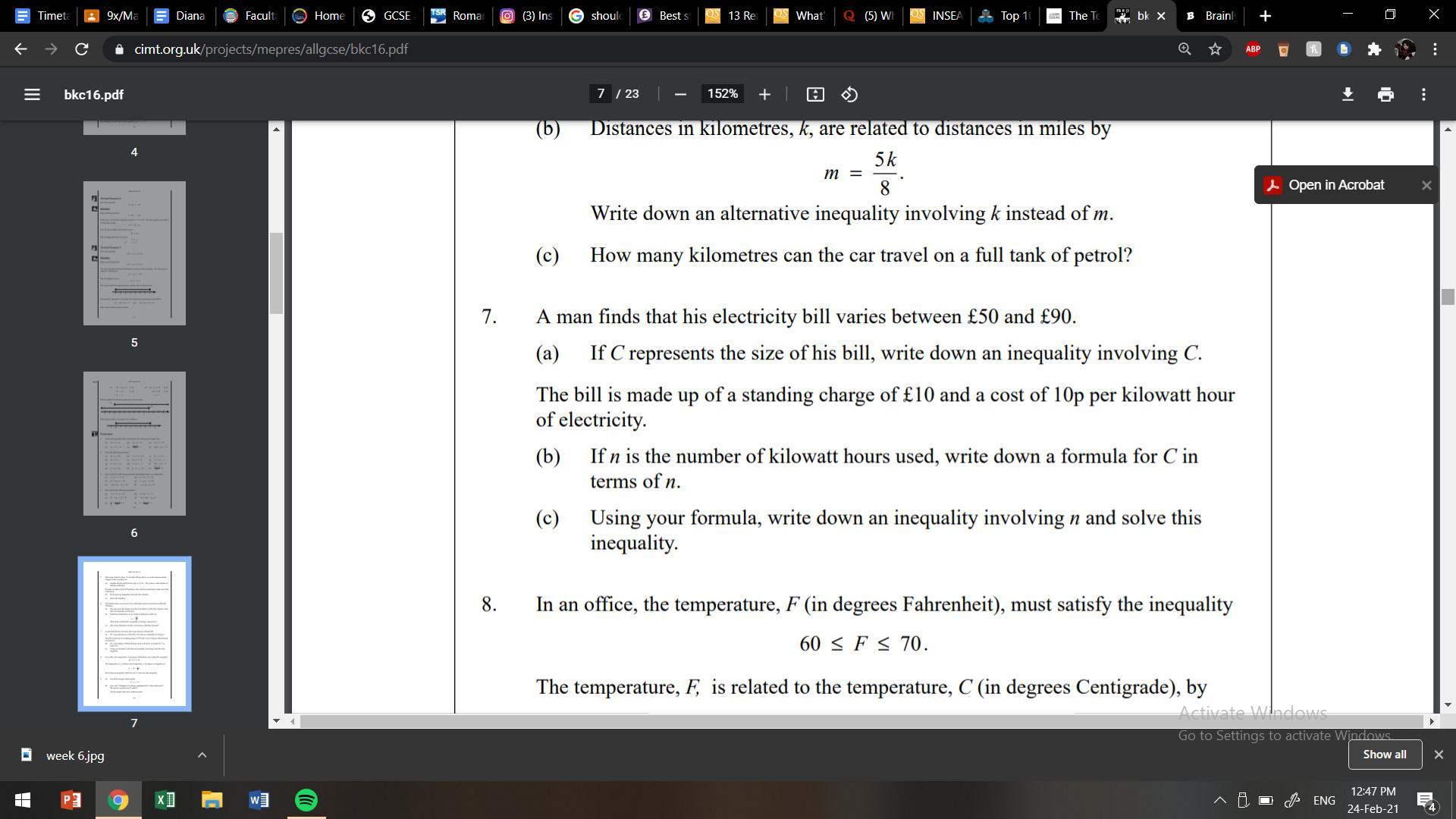1456x819 pixels.
Task: Select page 5 thumbnail
Action: pos(134,253)
